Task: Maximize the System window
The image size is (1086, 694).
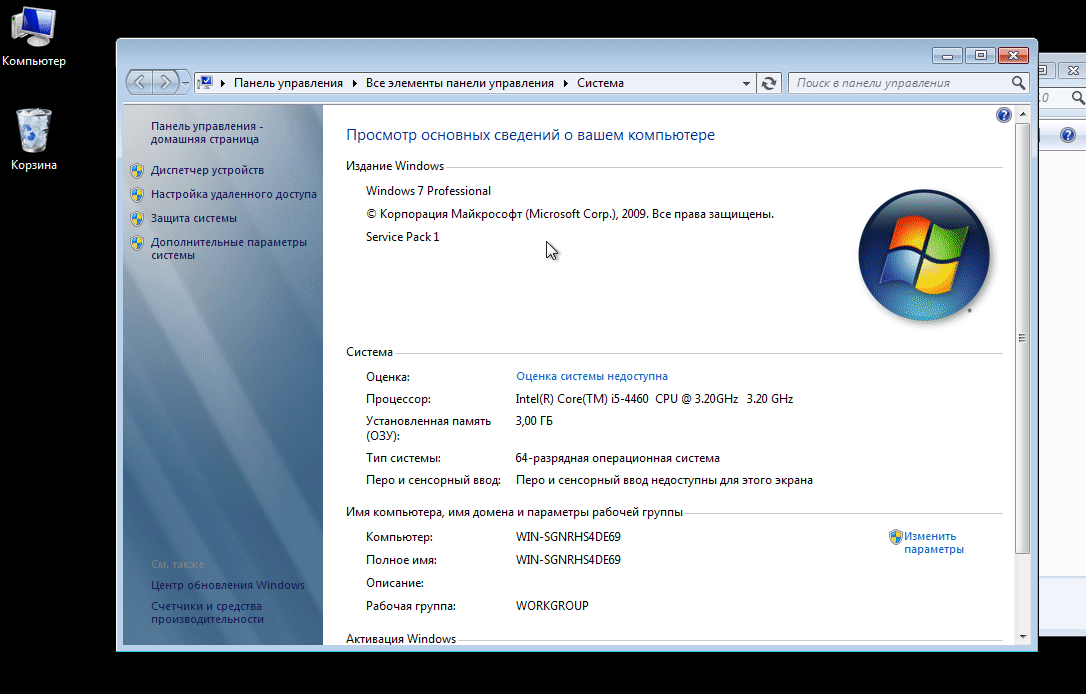Action: [980, 55]
